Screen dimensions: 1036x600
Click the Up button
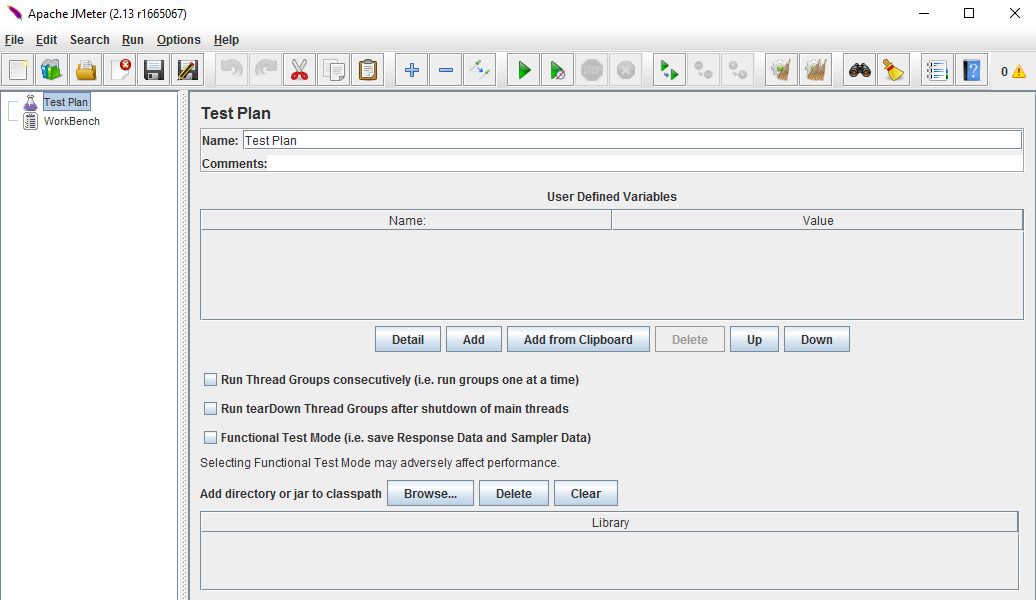[755, 339]
